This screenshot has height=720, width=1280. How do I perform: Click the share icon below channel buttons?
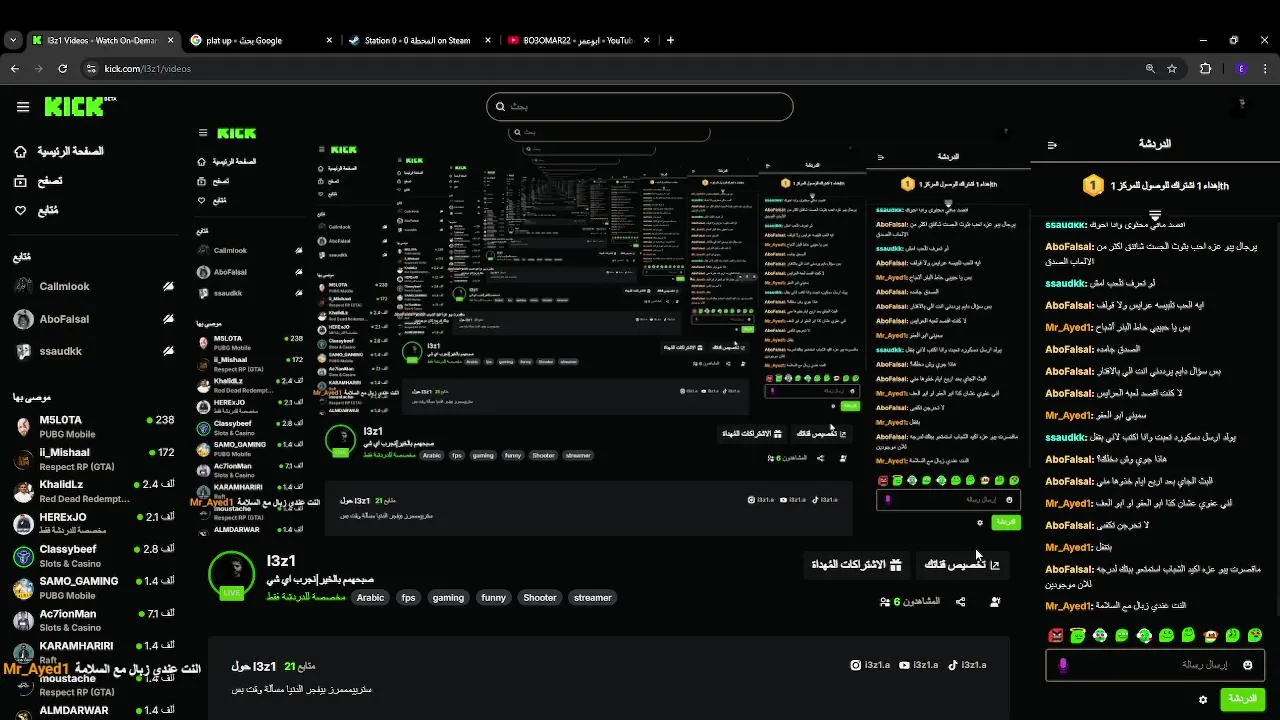tap(961, 602)
